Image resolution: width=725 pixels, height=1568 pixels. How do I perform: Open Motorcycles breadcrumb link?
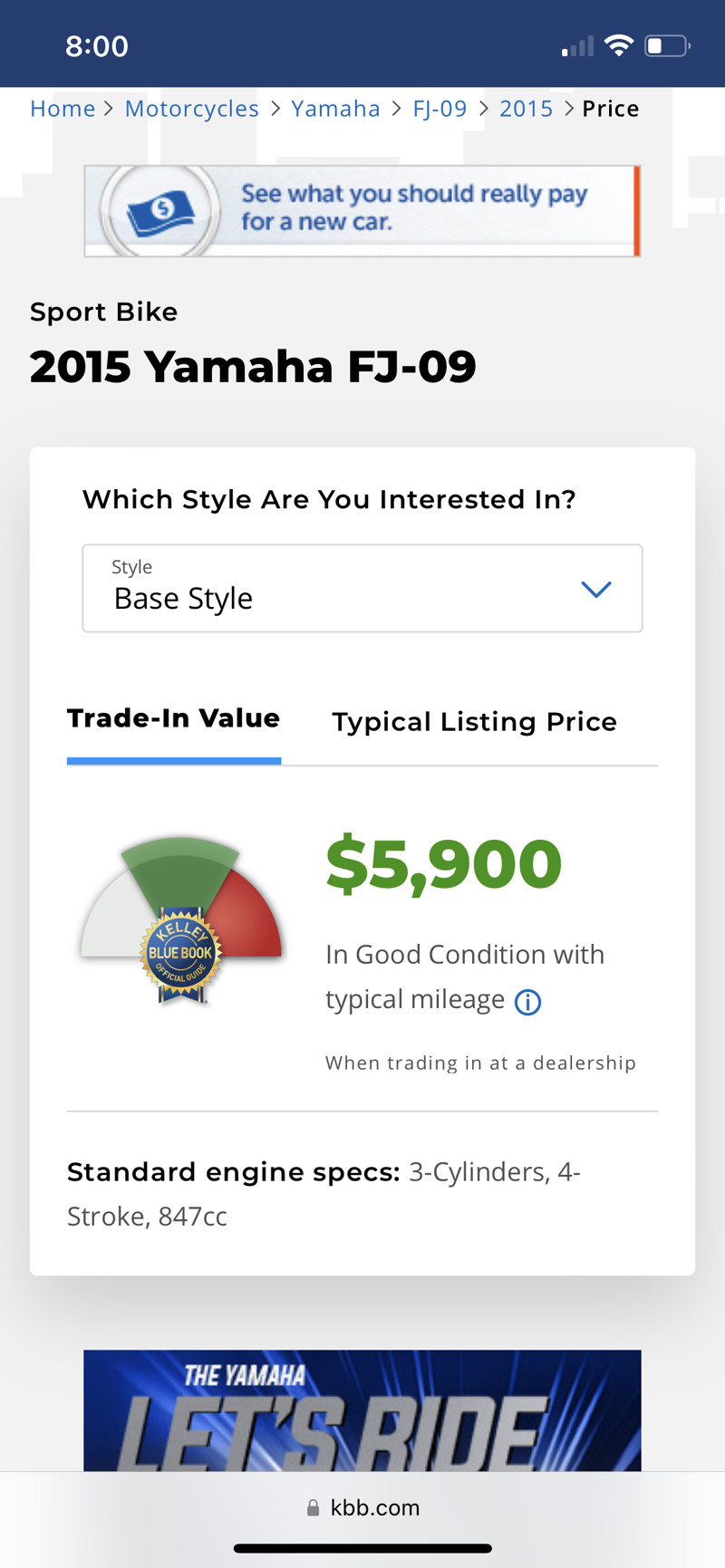[x=191, y=109]
